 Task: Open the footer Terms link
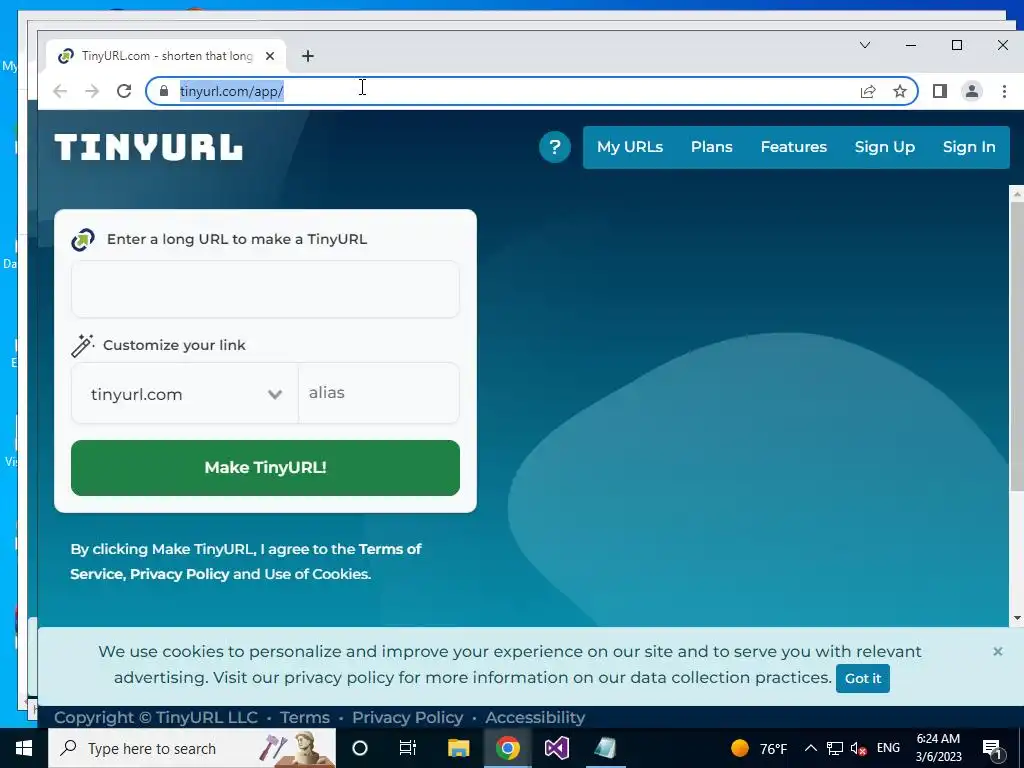click(305, 717)
